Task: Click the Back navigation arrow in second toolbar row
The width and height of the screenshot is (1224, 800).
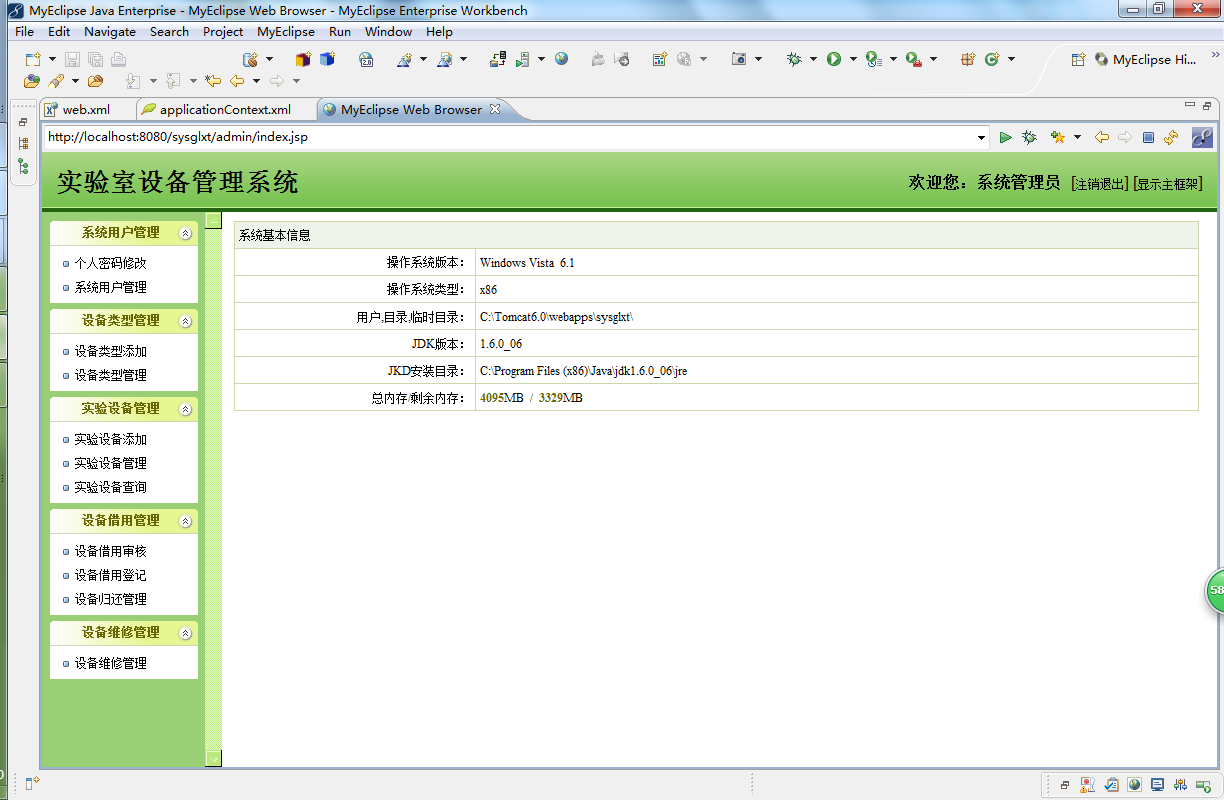Action: (x=237, y=81)
